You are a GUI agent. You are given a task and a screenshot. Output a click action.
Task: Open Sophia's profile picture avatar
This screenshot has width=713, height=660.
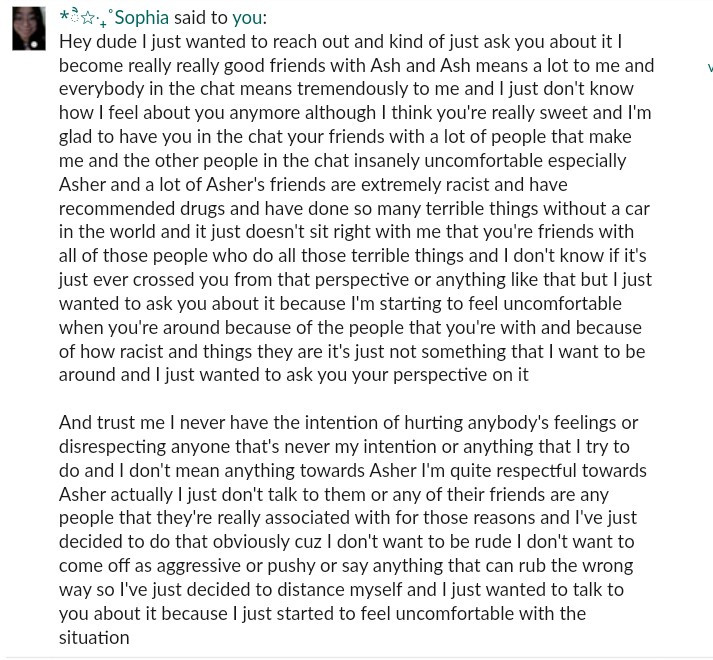coord(29,29)
